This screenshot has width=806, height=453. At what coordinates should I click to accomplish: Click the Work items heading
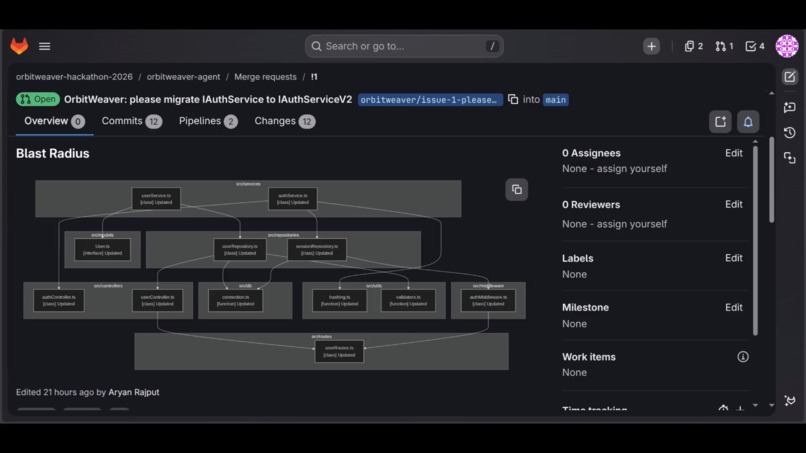tap(589, 357)
